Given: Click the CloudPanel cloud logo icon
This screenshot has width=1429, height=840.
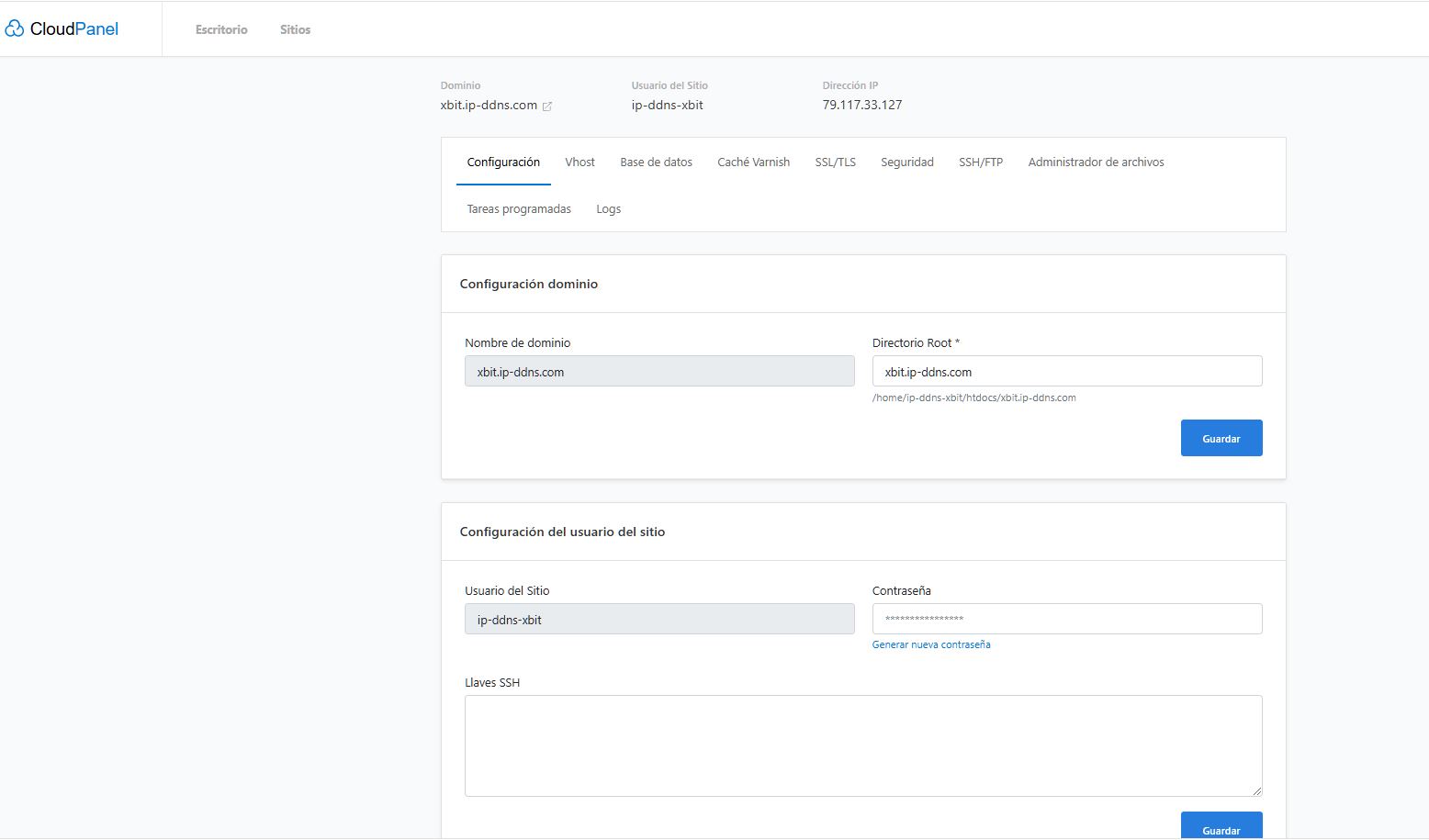Looking at the screenshot, I should [14, 29].
